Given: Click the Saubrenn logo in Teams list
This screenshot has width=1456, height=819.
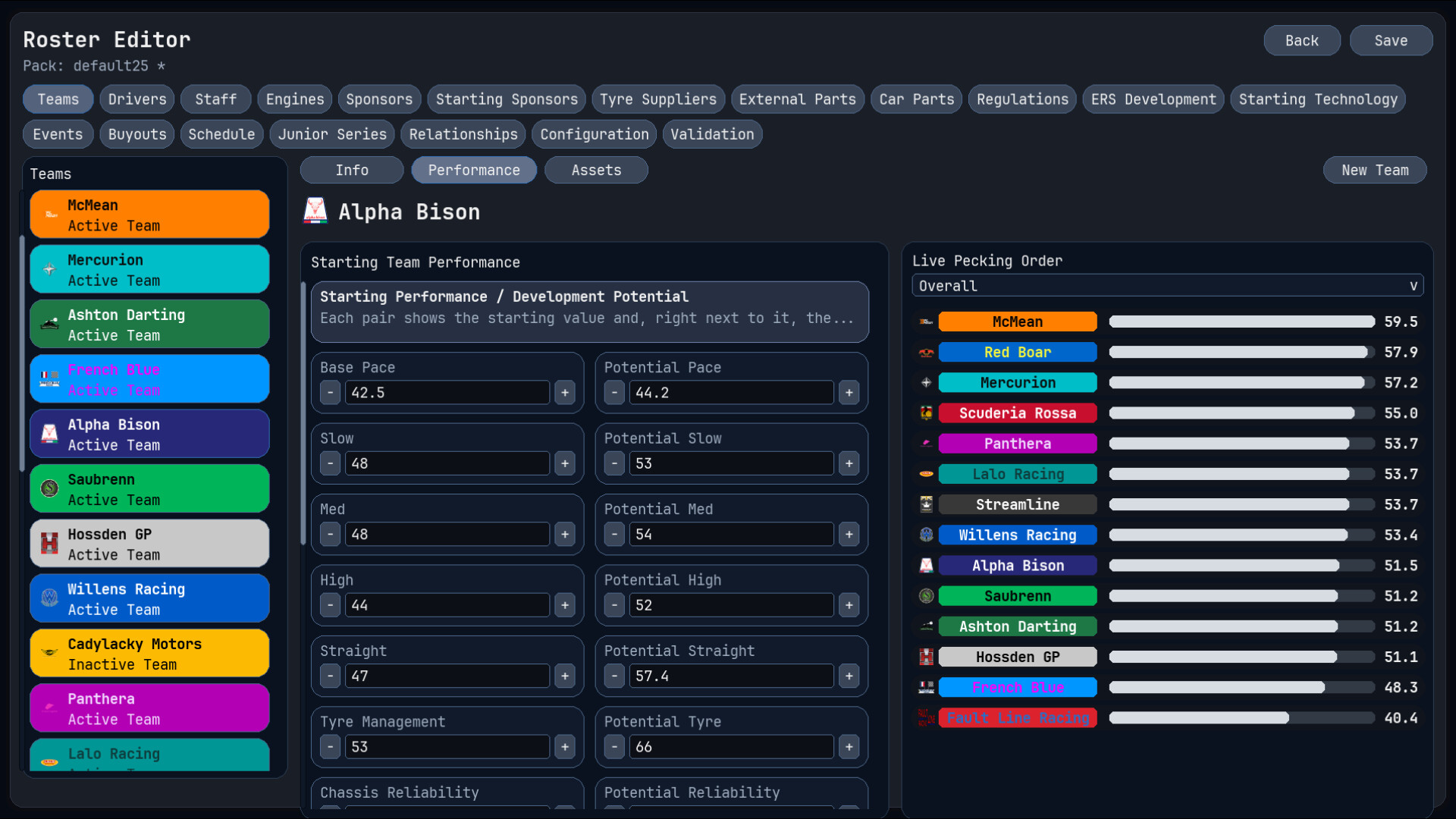Looking at the screenshot, I should tap(50, 488).
